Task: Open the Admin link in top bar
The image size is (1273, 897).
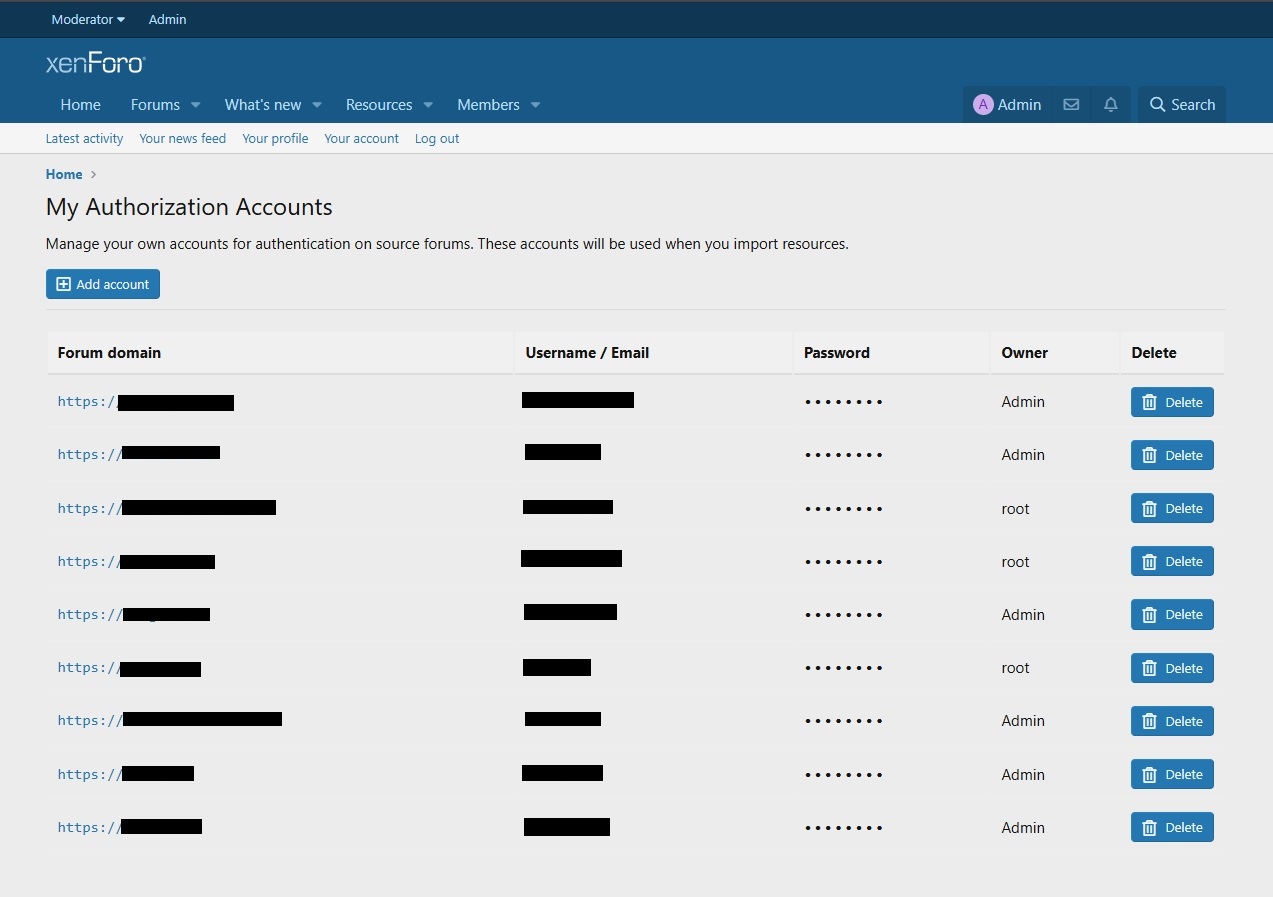Action: point(167,19)
